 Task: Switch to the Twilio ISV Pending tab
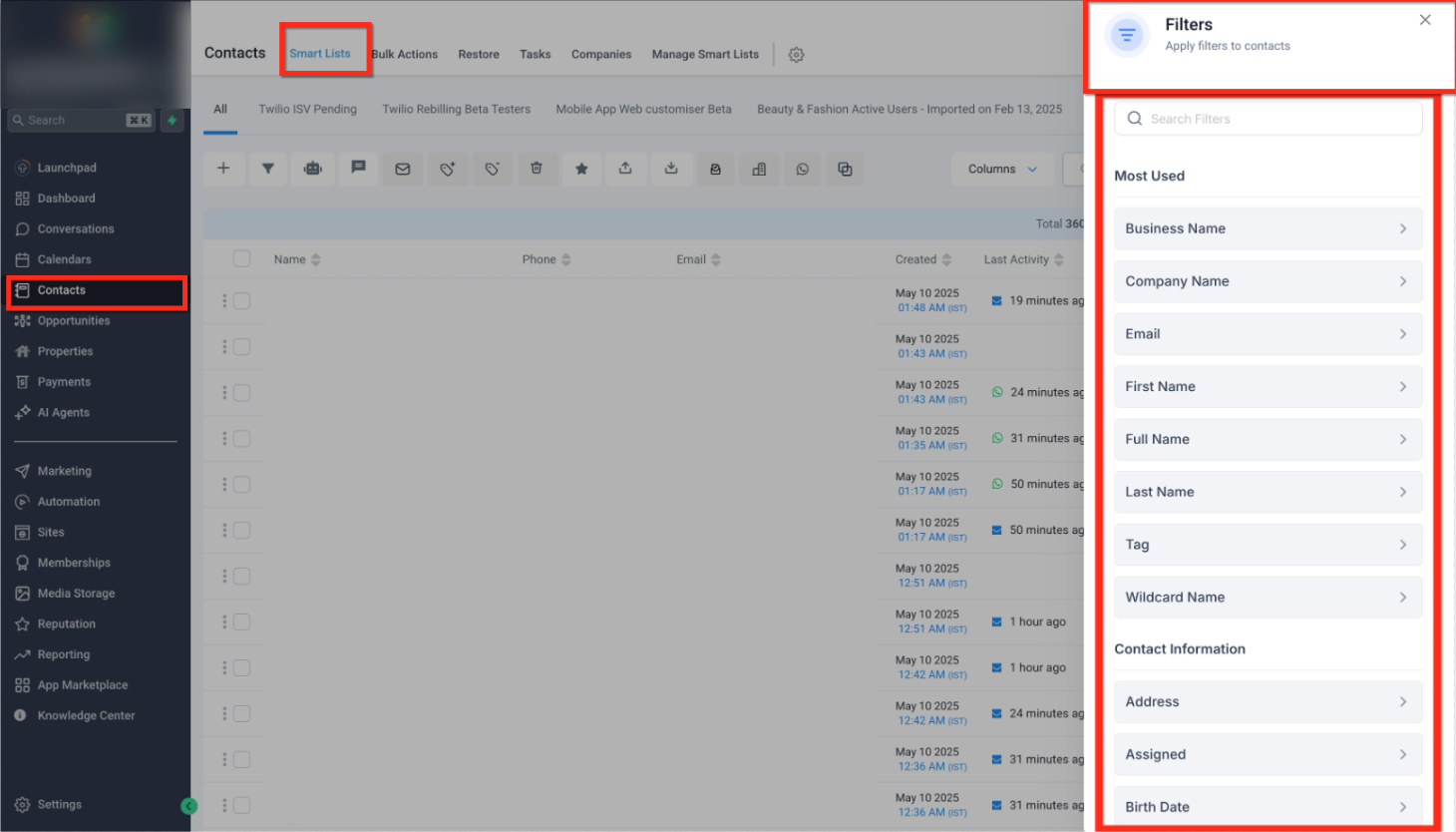(x=307, y=109)
